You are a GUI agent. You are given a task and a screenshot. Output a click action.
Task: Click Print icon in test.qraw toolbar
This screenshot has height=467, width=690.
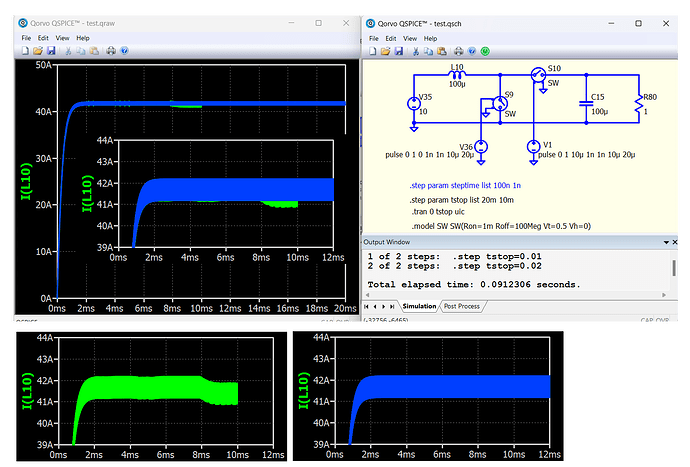tap(111, 51)
